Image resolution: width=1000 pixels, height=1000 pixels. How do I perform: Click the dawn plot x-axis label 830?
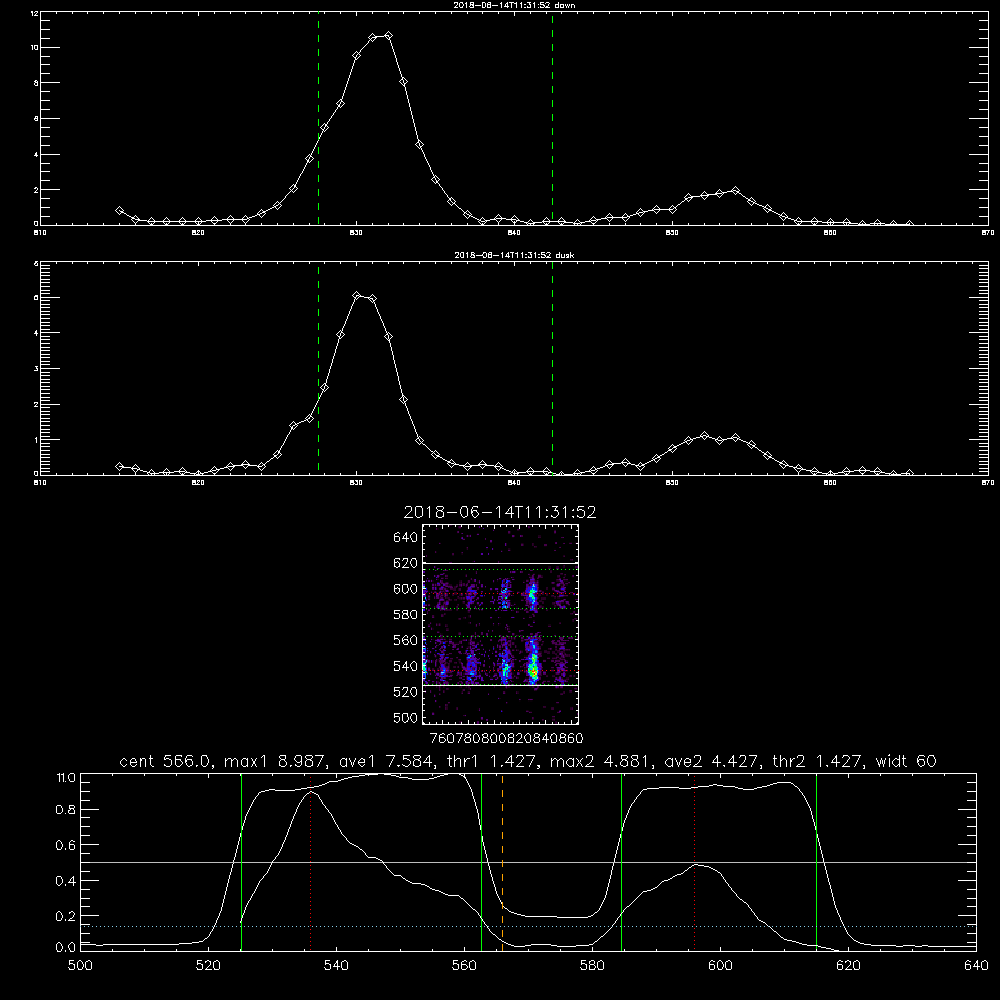356,233
